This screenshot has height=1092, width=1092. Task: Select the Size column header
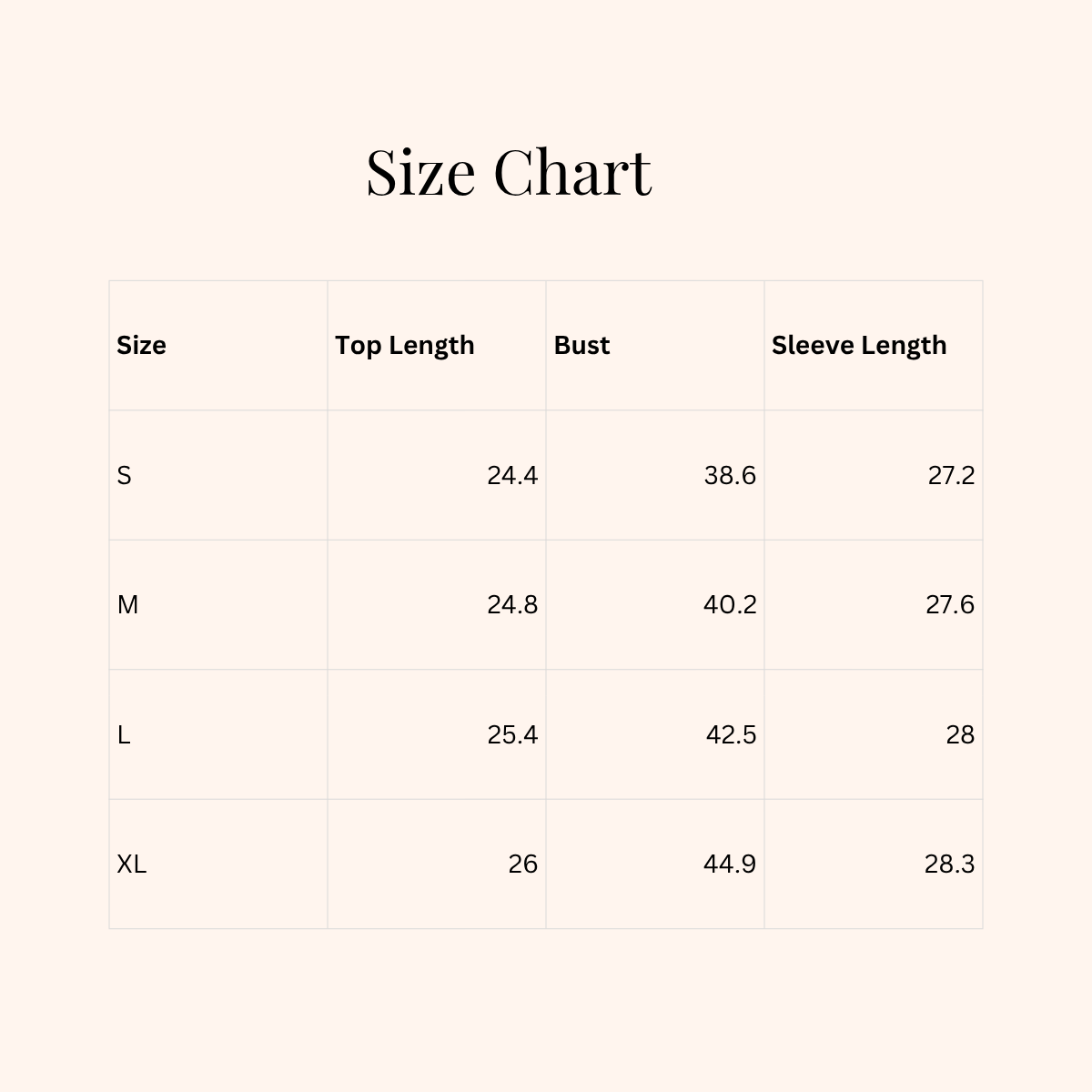[x=141, y=345]
